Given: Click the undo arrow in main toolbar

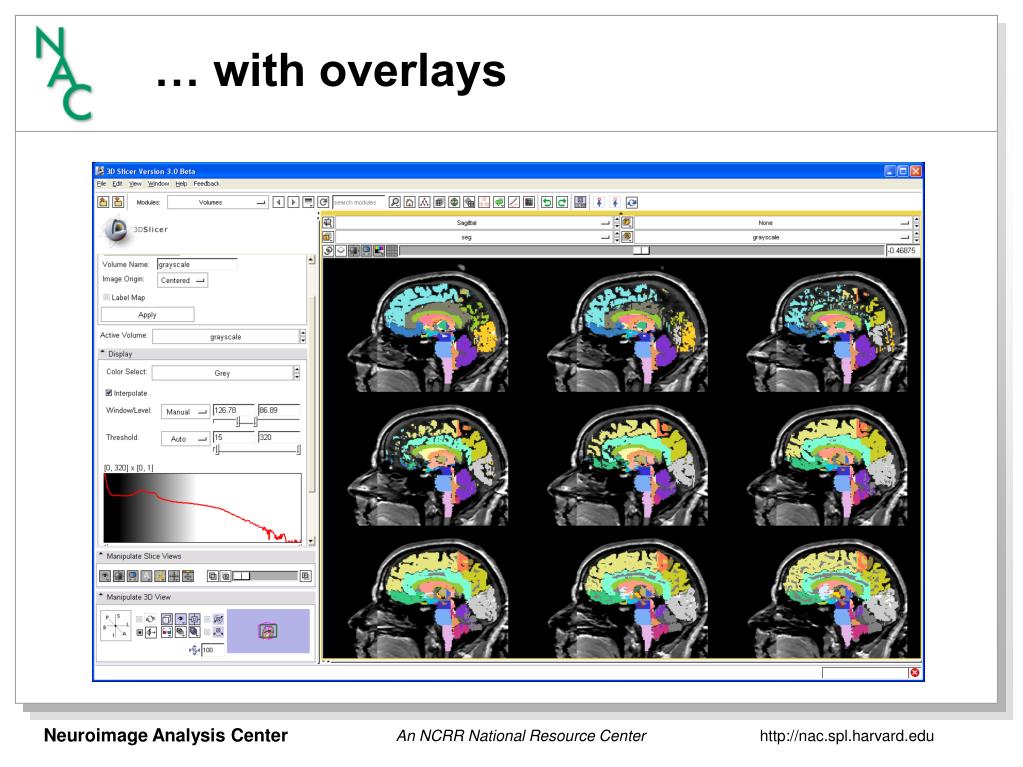Looking at the screenshot, I should [547, 202].
